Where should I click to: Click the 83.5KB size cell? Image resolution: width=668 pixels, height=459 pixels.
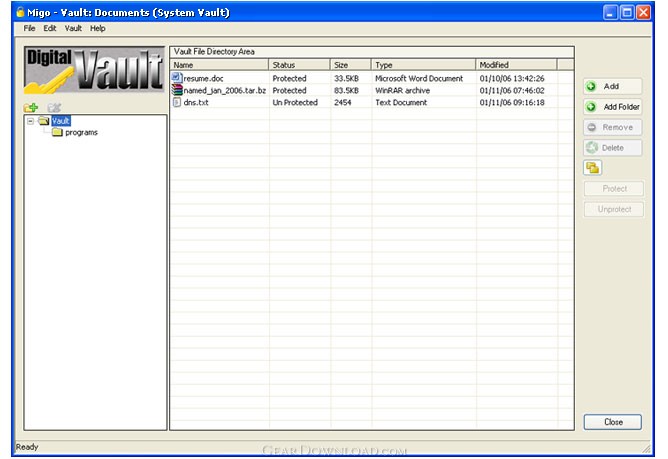click(x=346, y=90)
